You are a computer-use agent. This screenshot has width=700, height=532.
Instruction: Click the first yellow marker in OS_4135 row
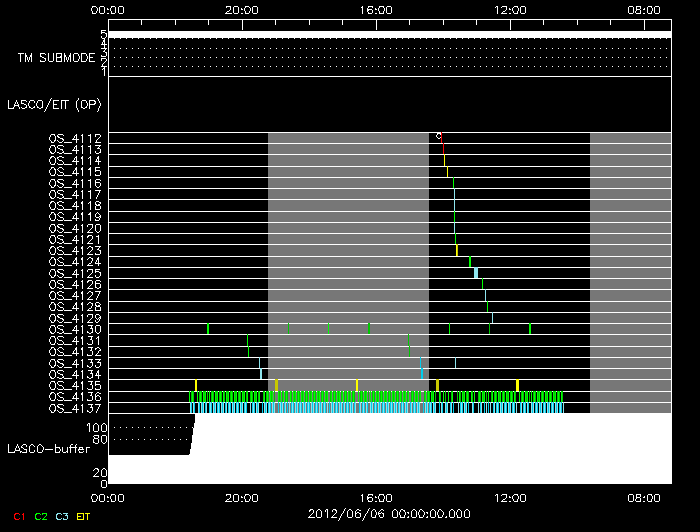click(196, 385)
